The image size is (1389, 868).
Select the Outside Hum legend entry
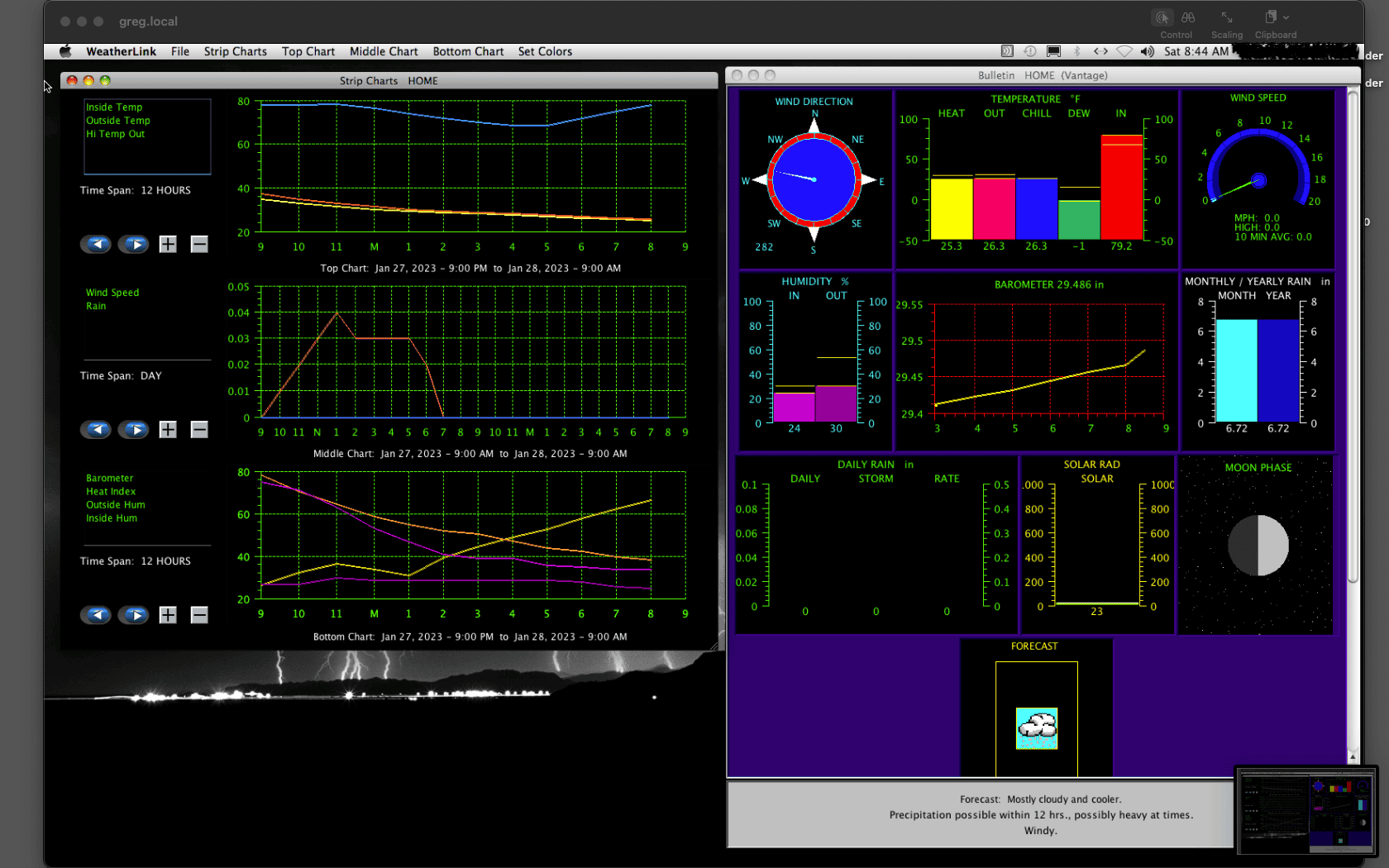tap(116, 505)
